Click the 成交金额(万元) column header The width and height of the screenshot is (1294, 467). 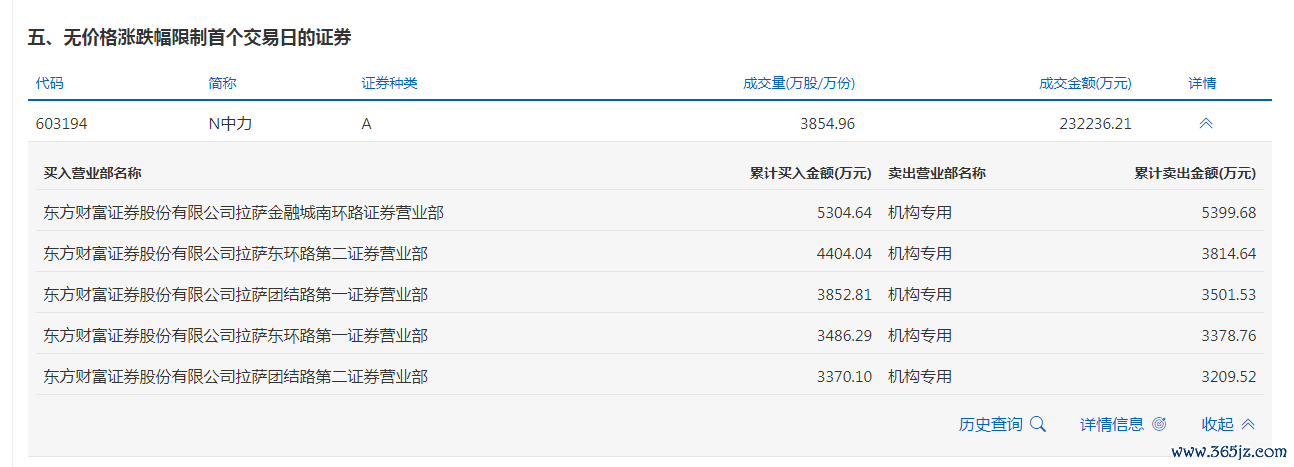pyautogui.click(x=1085, y=83)
